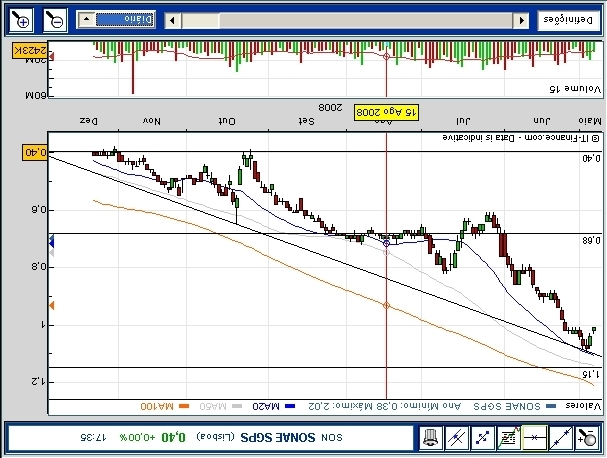Image resolution: width=607 pixels, height=458 pixels.
Task: Click the IT-Finance.com data indicative notice
Action: pos(521,138)
